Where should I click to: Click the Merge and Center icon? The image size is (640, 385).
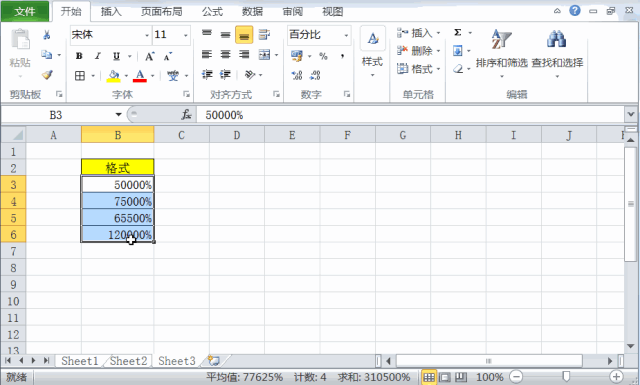click(x=264, y=54)
